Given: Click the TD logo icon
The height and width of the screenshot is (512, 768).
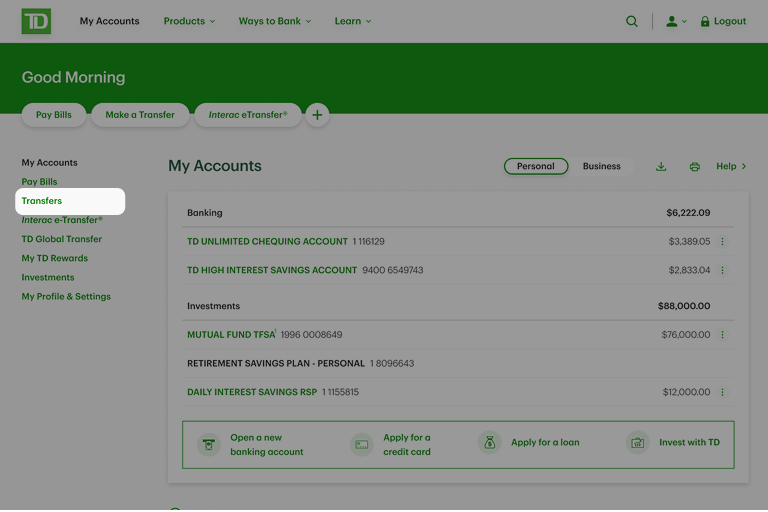Looking at the screenshot, I should click(36, 21).
